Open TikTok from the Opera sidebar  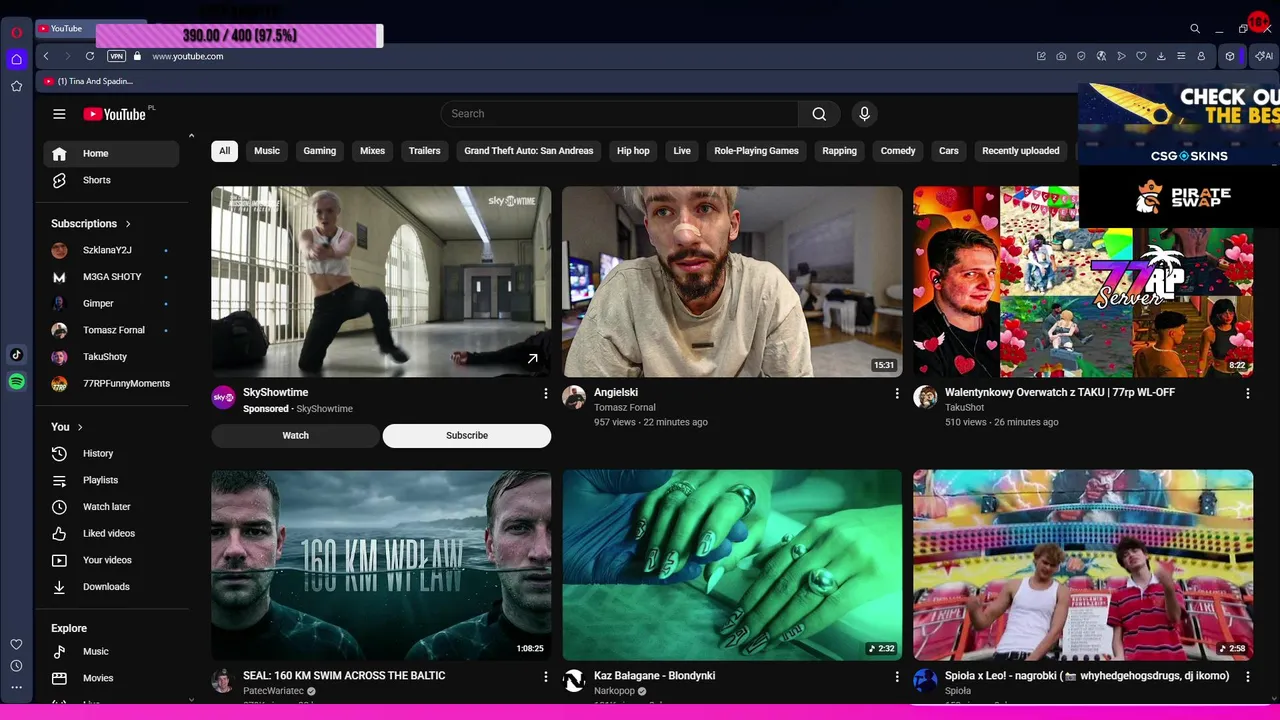coord(16,354)
